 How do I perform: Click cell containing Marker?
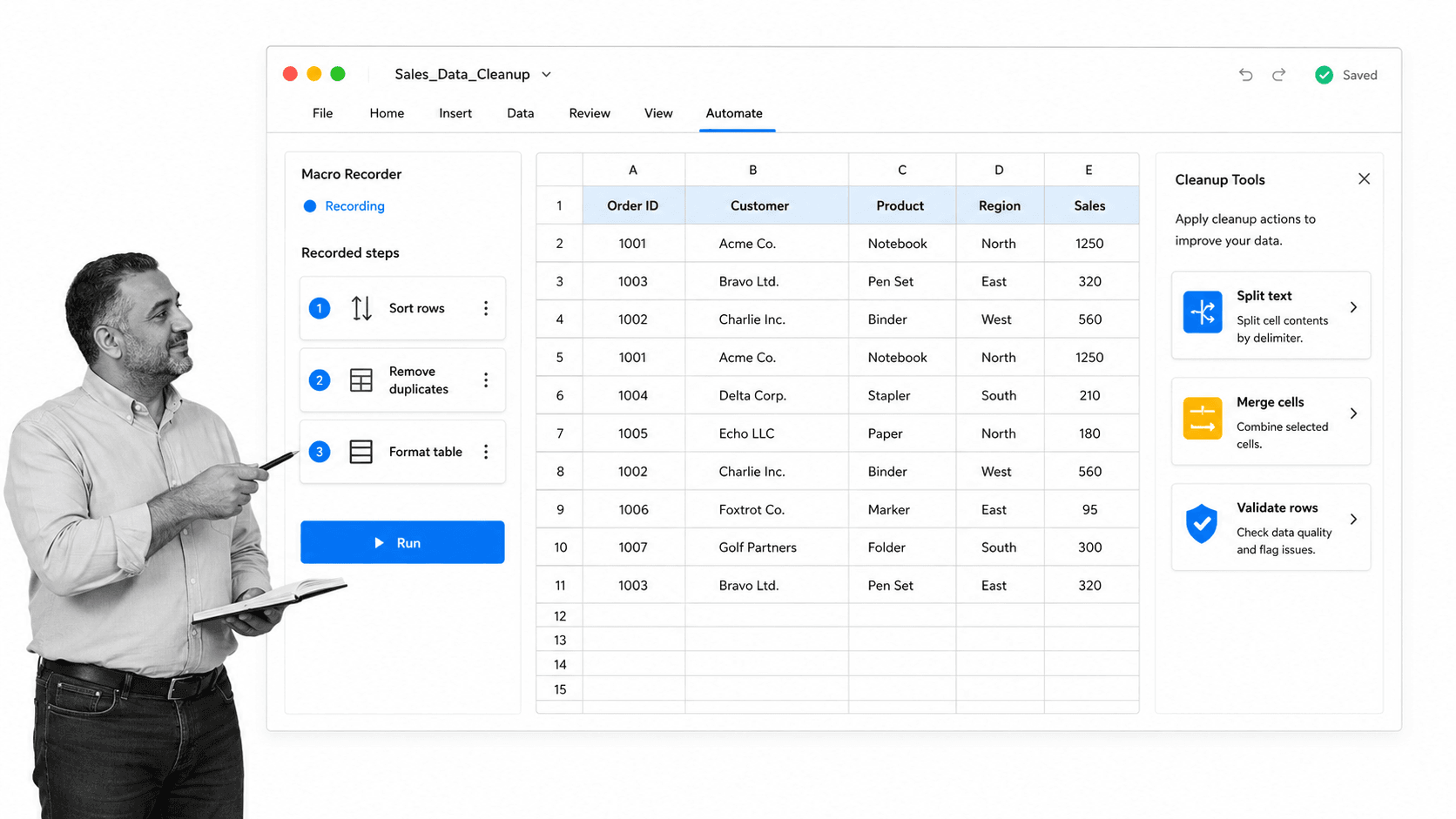[902, 509]
